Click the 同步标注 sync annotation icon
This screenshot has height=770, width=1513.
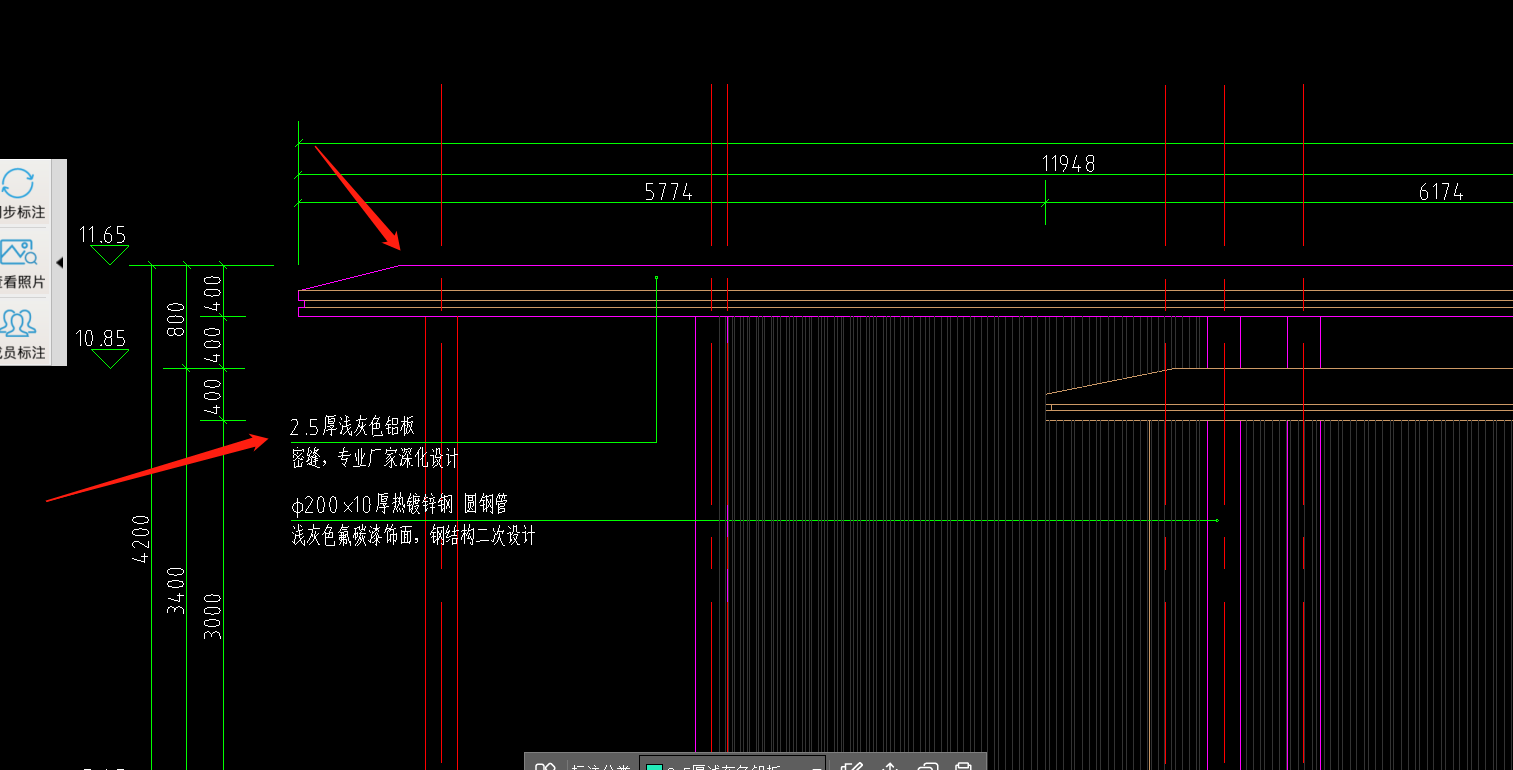tap(19, 184)
